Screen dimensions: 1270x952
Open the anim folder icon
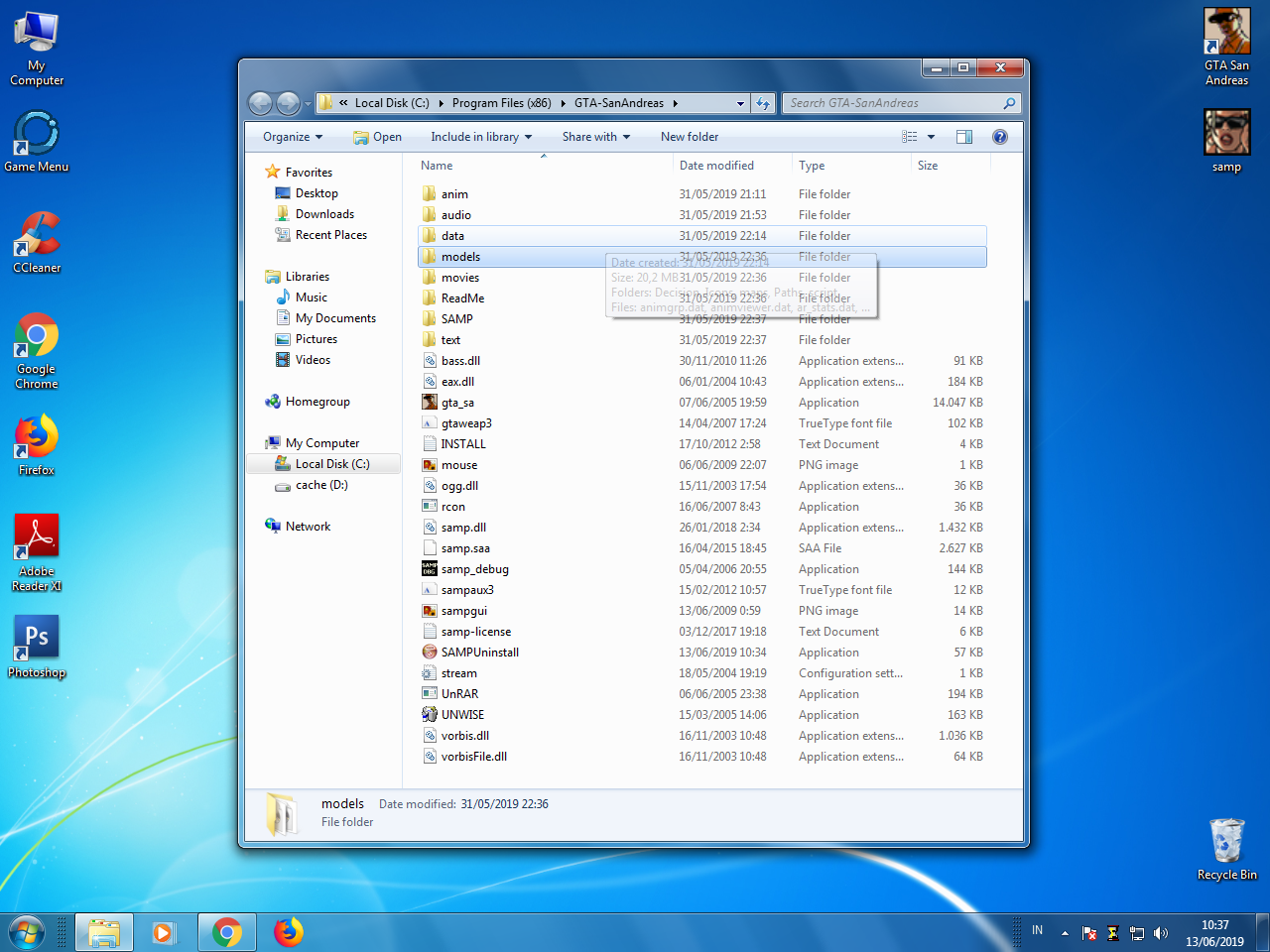coord(429,194)
